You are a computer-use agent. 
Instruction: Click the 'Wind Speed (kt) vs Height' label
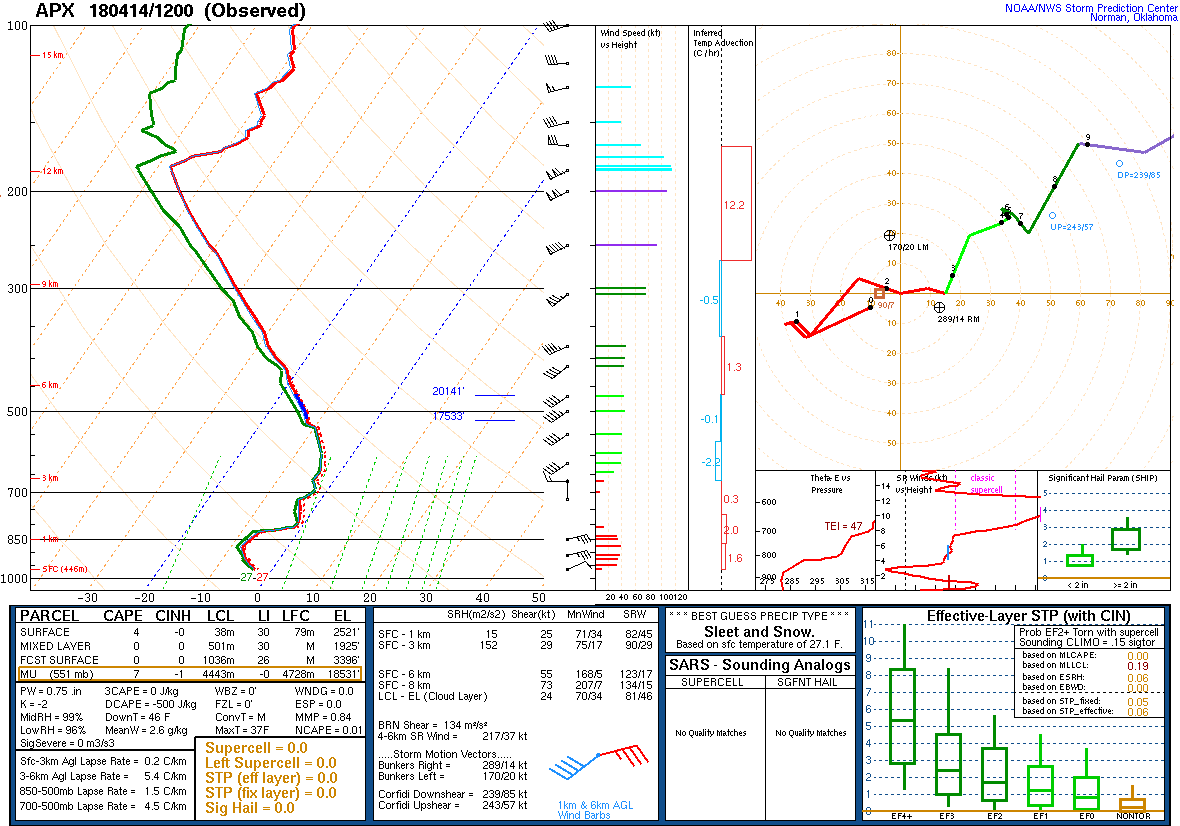point(630,38)
